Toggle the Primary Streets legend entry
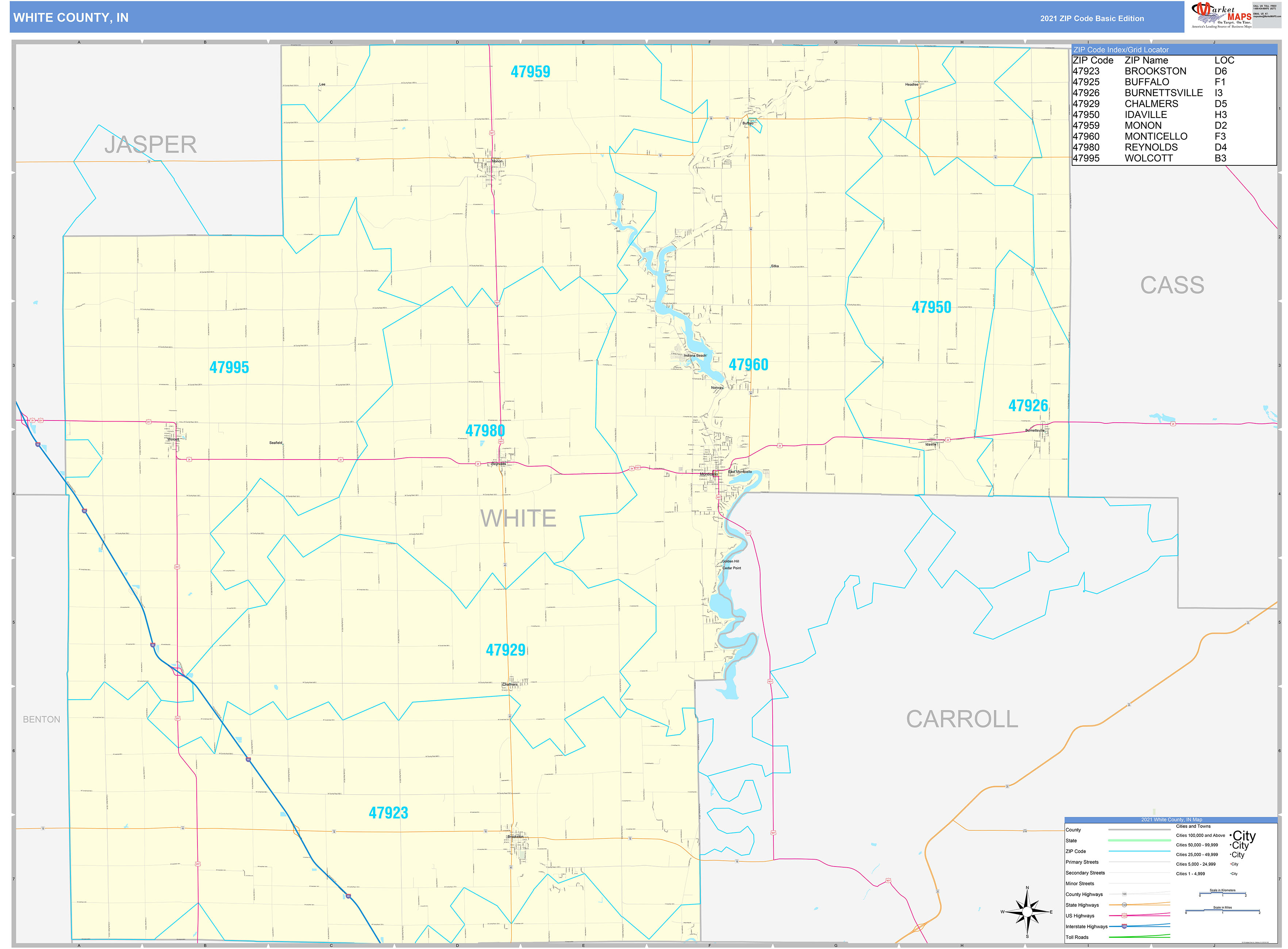This screenshot has height=949, width=1288. (1139, 862)
